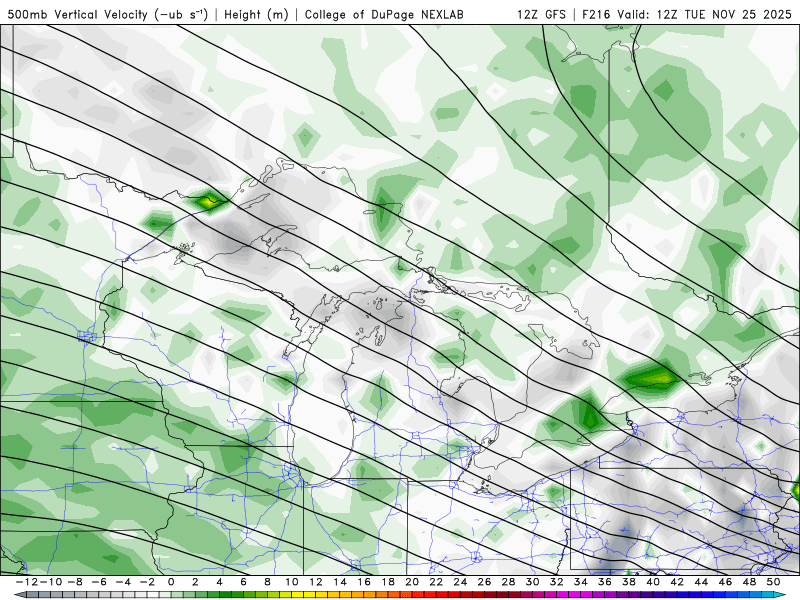Screen dimensions: 800x600
Task: Click the -12 value on color scale
Action: tap(26, 582)
